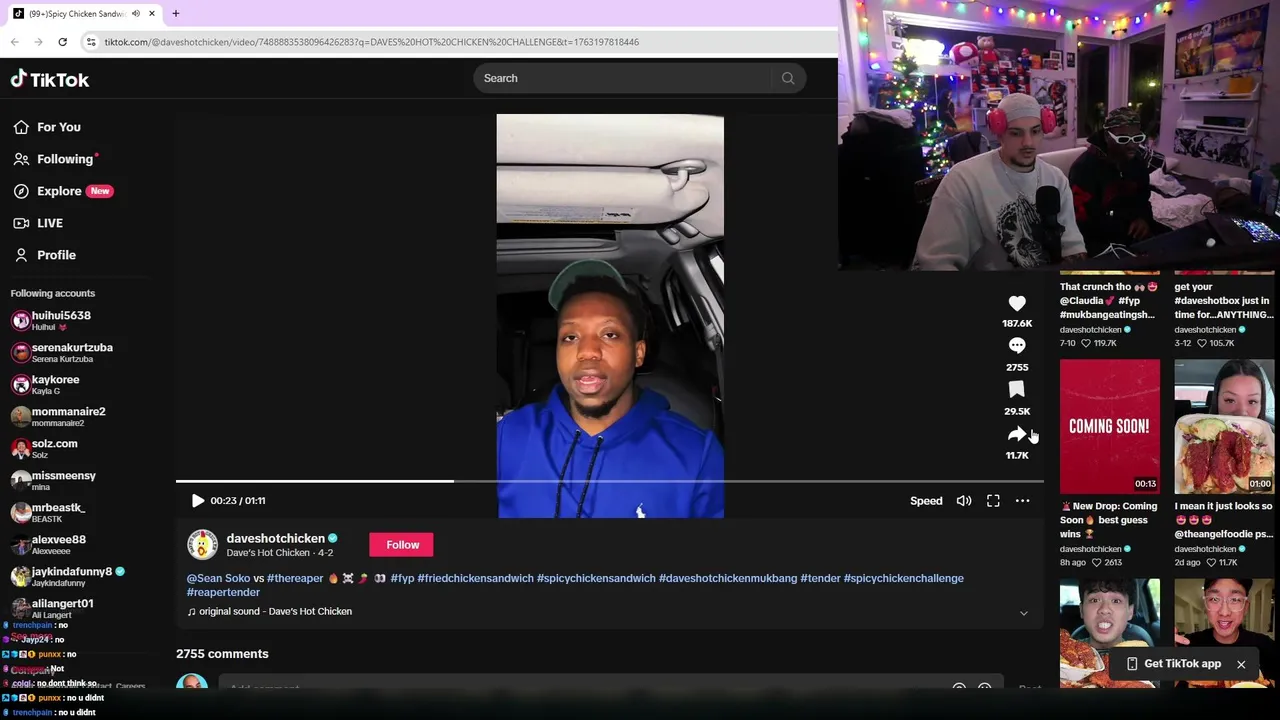This screenshot has width=1280, height=720.
Task: Open theangelfoodie sandwich video thumbnail
Action: (1224, 426)
